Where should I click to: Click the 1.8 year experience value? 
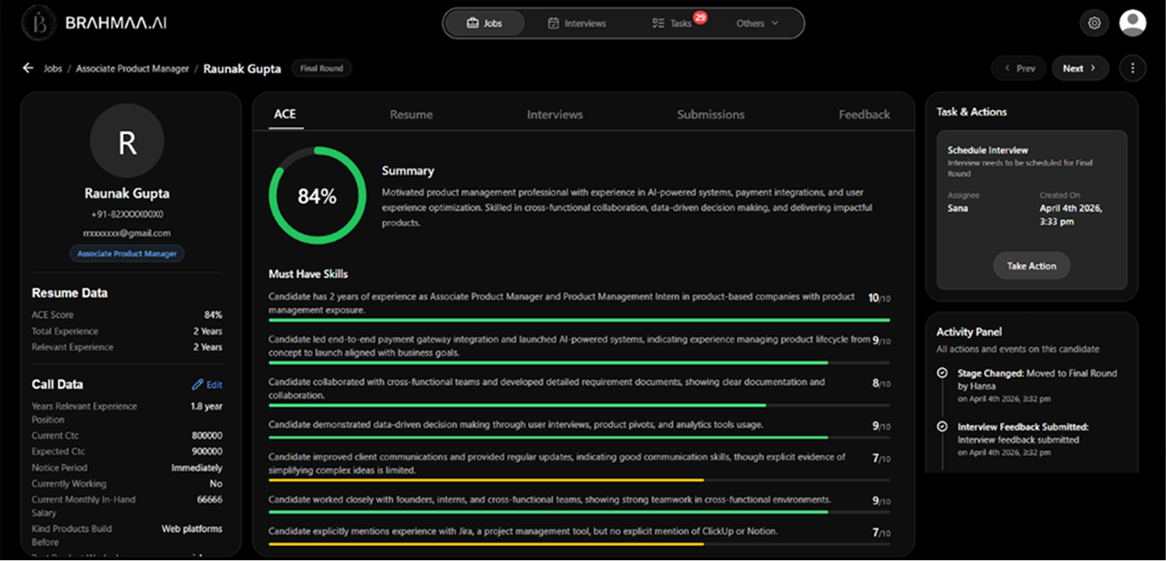[206, 406]
